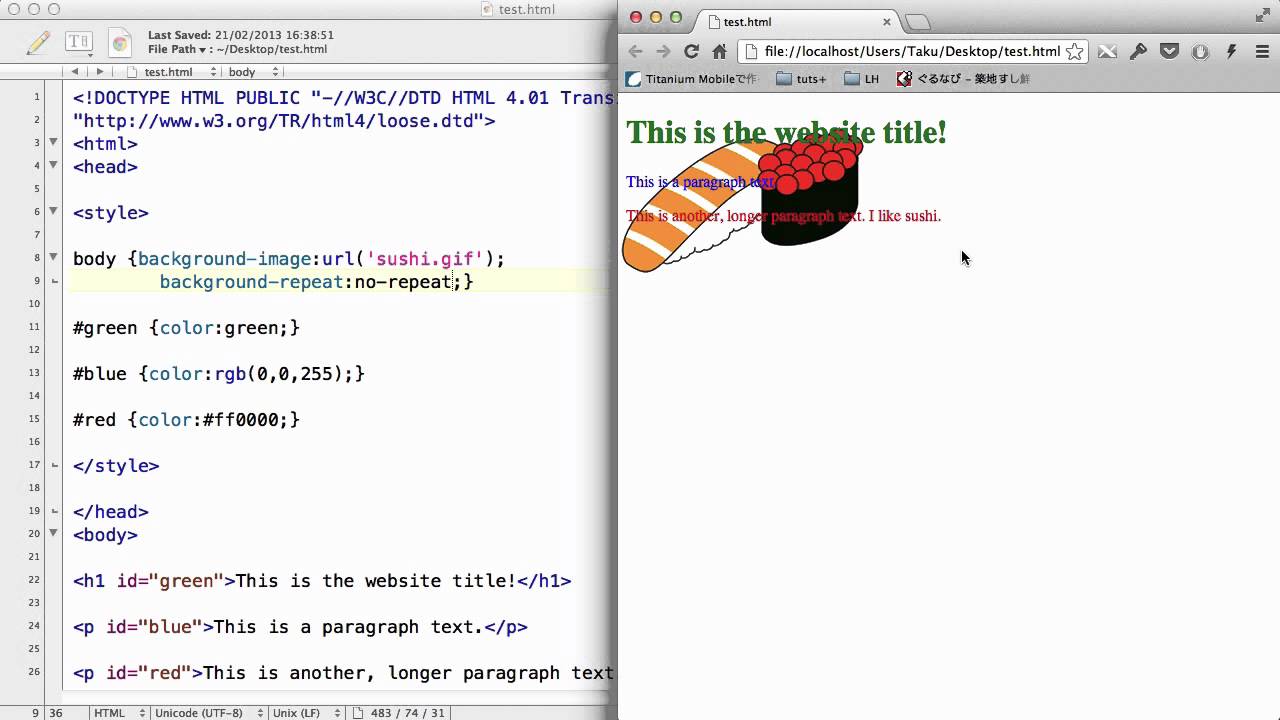Click the 'background-repeat' property in code
Viewport: 1280px width, 720px height.
[x=252, y=282]
